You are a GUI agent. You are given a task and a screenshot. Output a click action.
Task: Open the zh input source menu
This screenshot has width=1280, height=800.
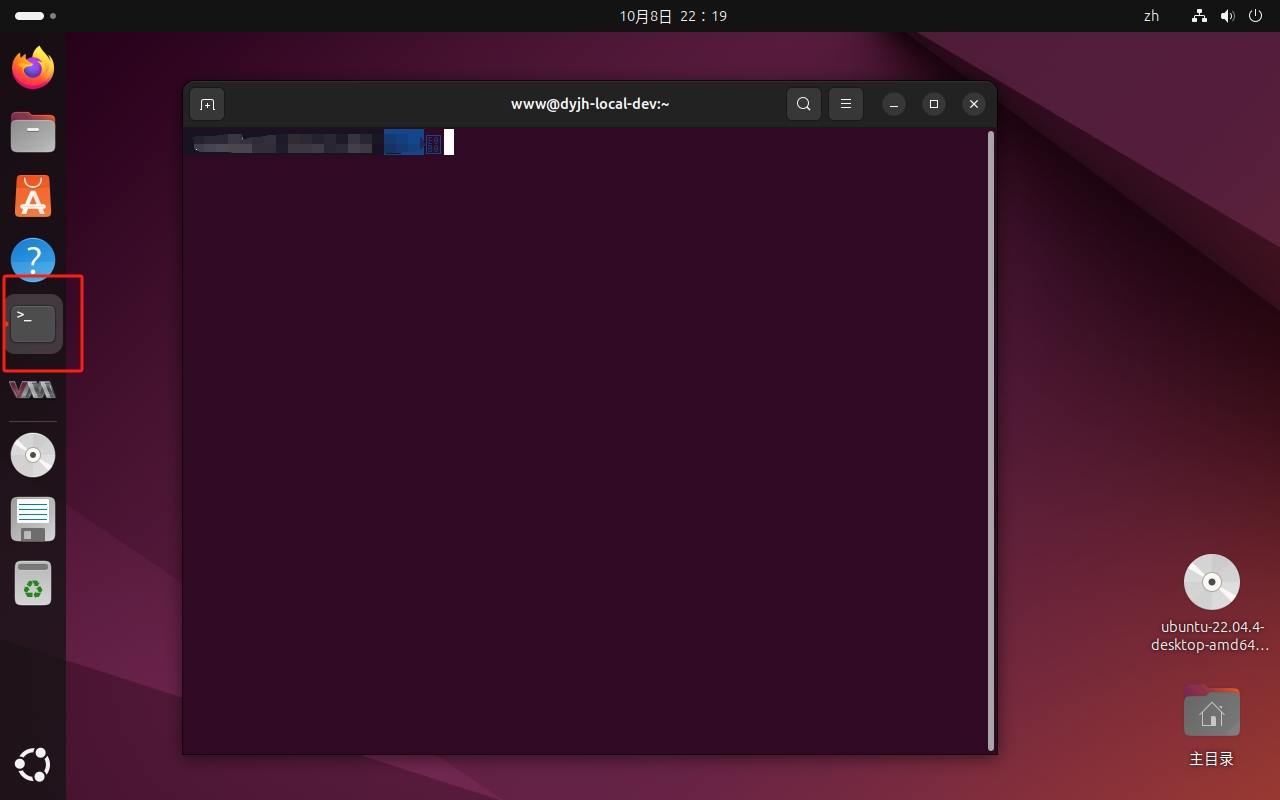pyautogui.click(x=1151, y=16)
